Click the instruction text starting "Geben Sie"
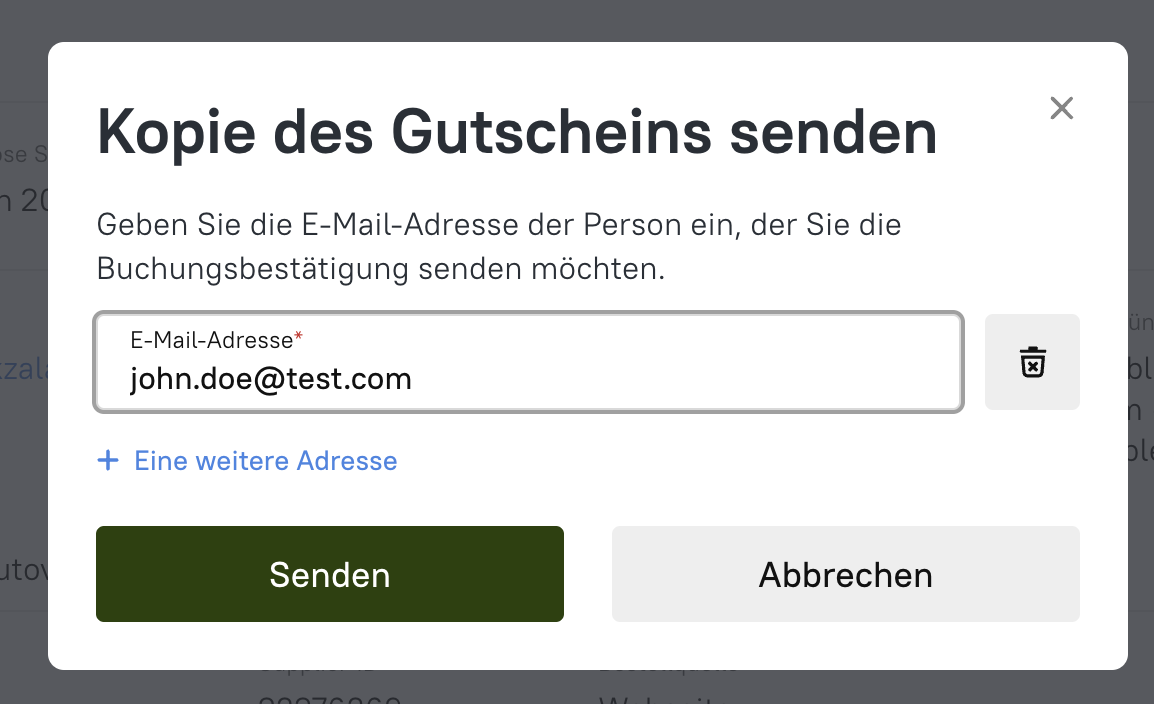The height and width of the screenshot is (704, 1154). tap(499, 224)
